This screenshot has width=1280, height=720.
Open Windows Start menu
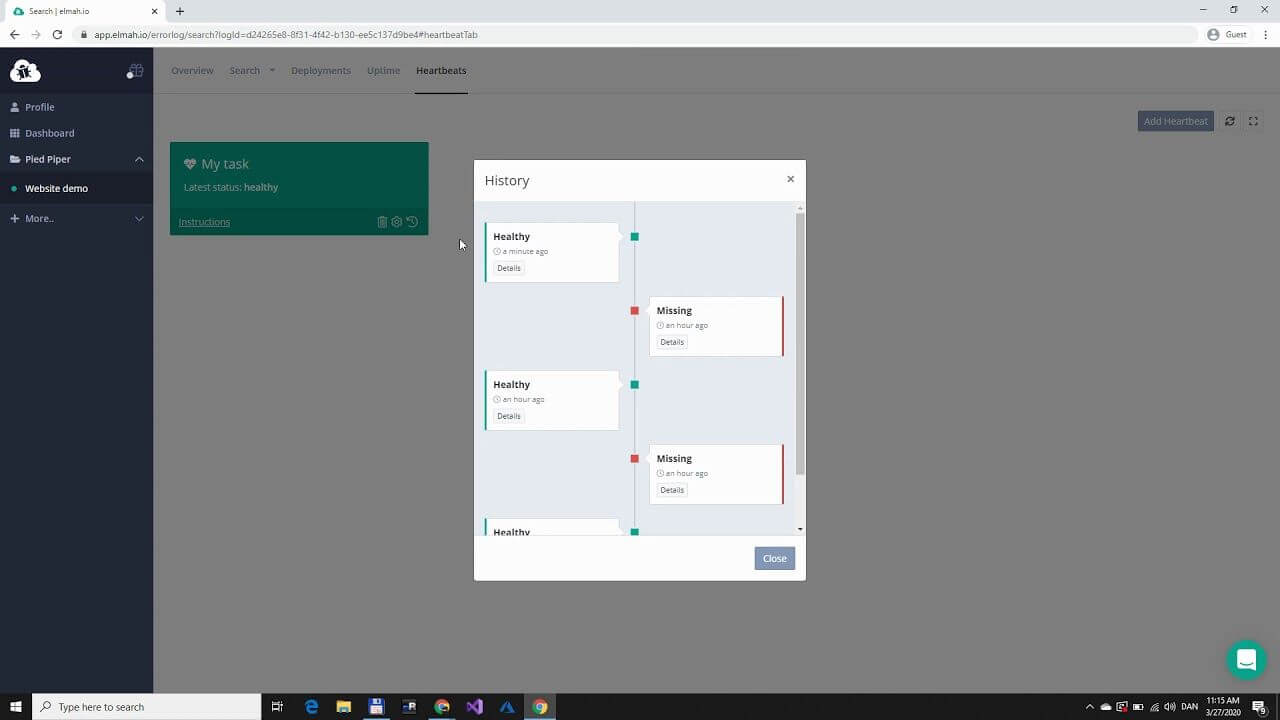tap(15, 707)
